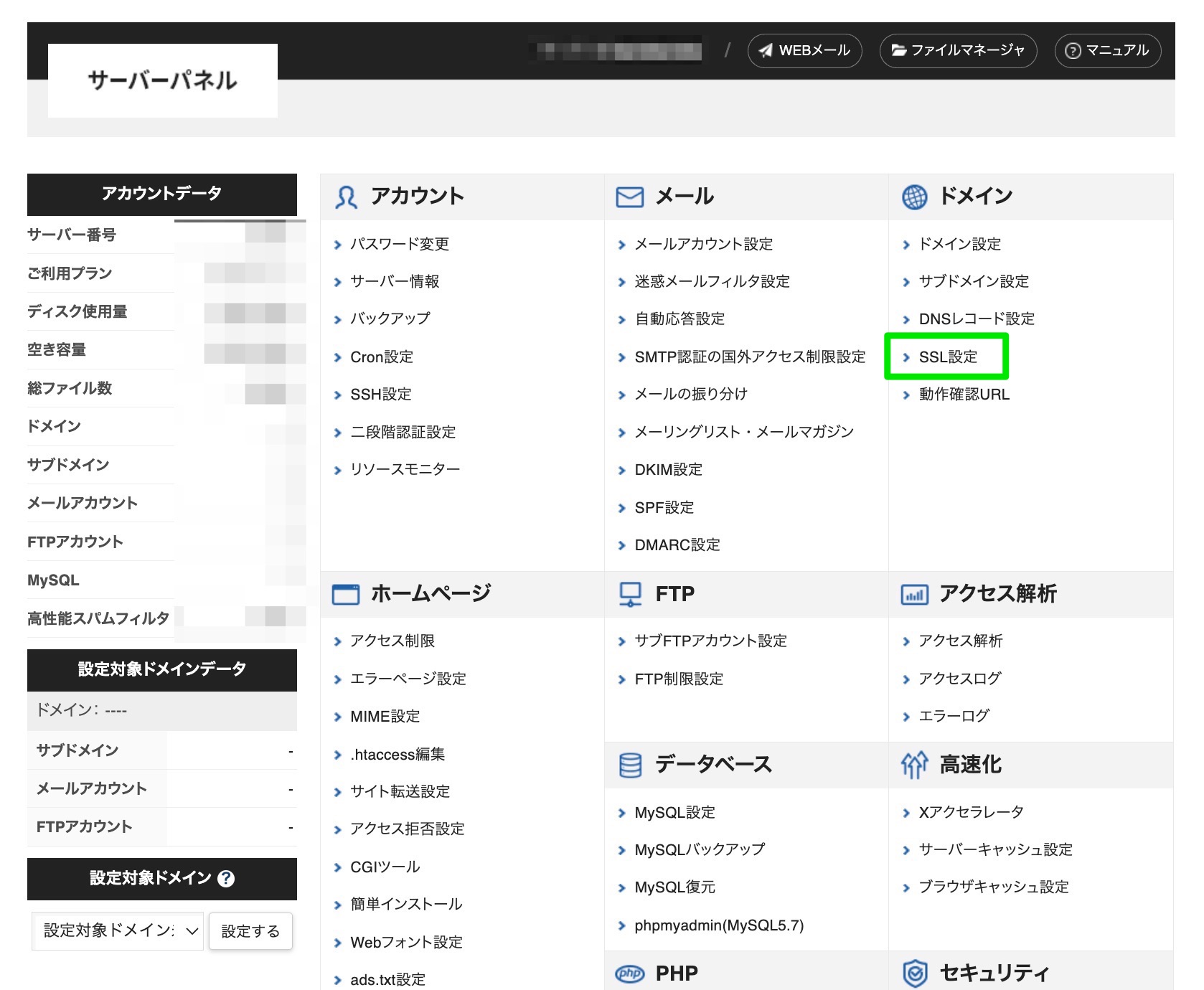Open DMARC設定 link
Screen dimensions: 1204x990
677,544
